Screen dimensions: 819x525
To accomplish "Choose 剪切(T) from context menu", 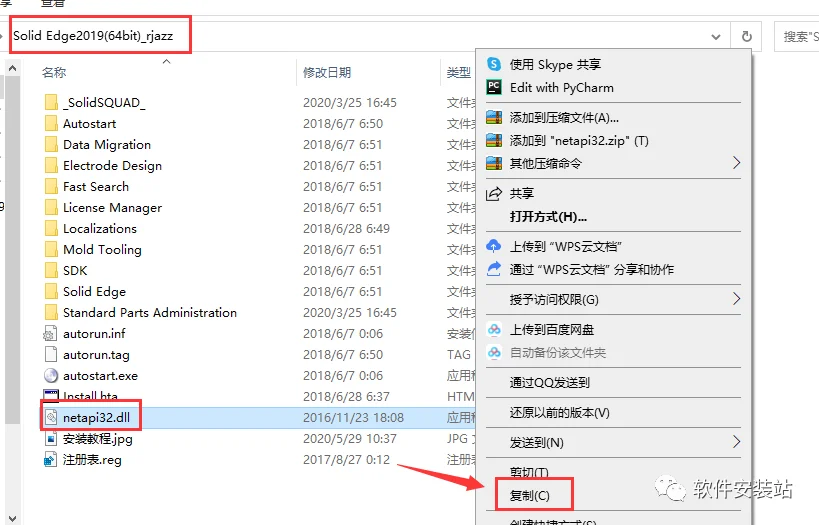I will [529, 472].
